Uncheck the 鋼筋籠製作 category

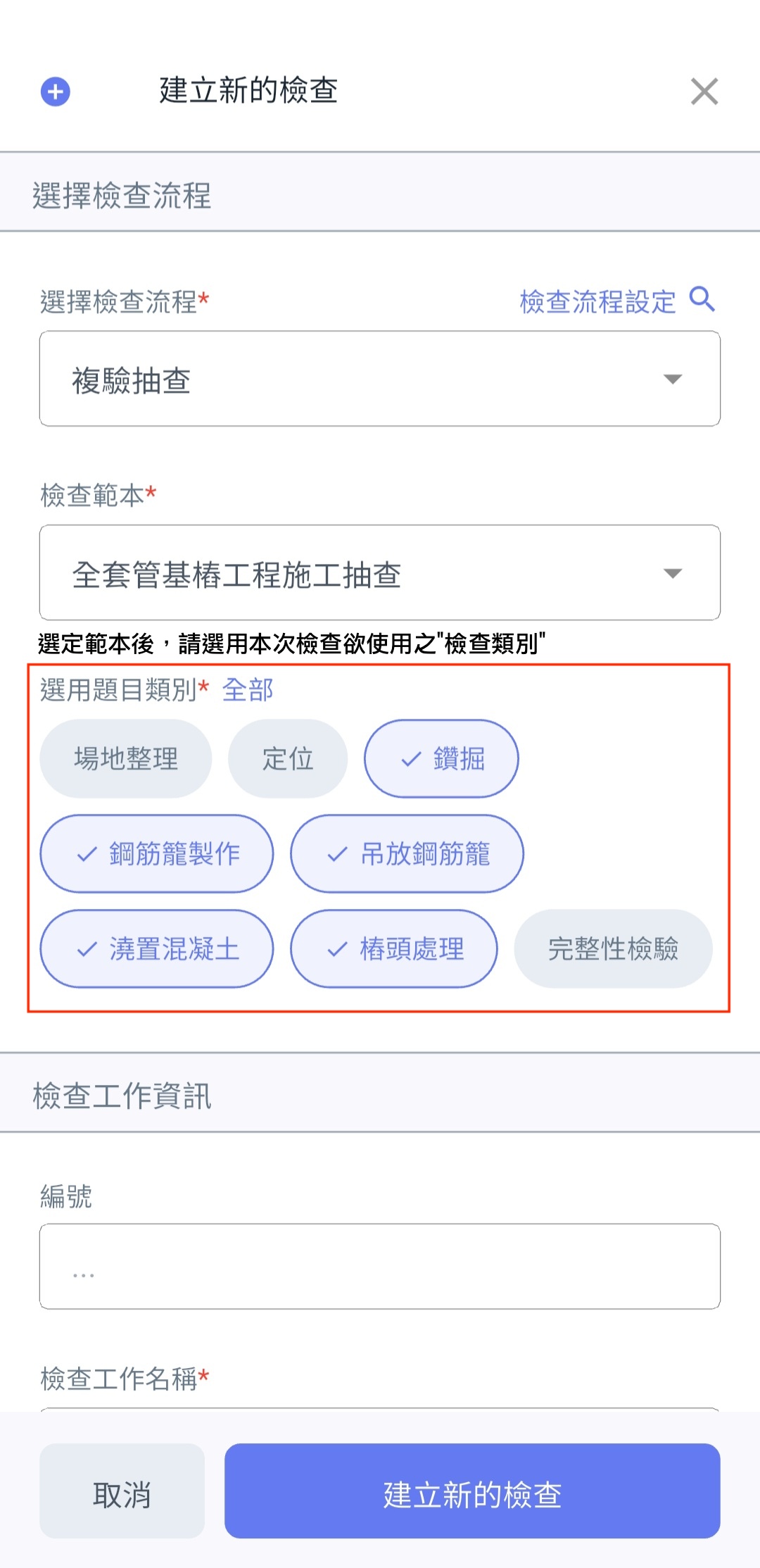point(157,854)
